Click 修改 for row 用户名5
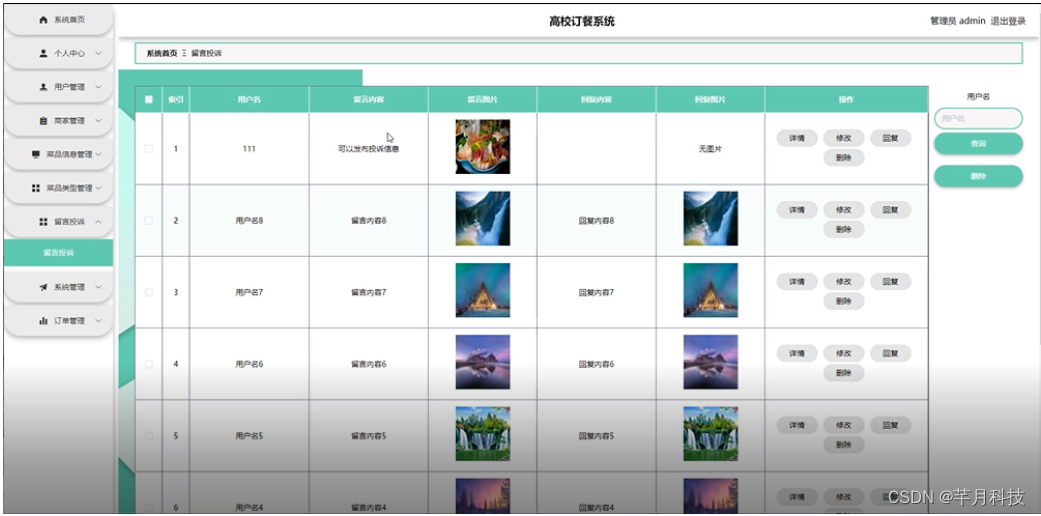This screenshot has height=516, width=1041. coord(844,425)
